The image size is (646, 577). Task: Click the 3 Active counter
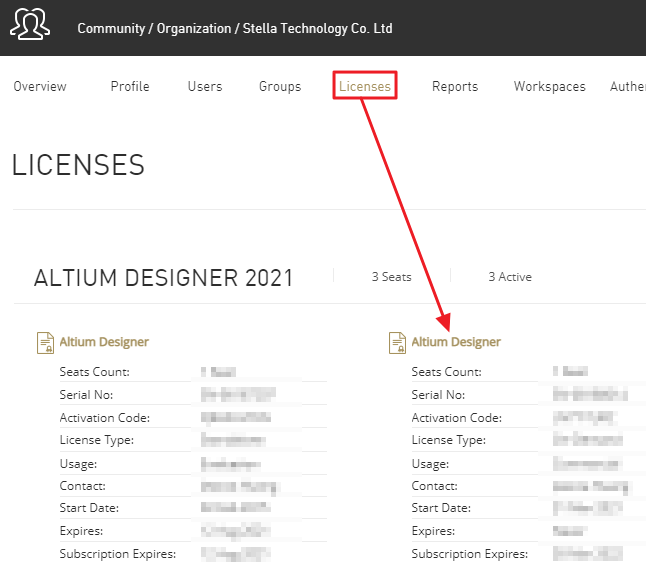pos(510,277)
